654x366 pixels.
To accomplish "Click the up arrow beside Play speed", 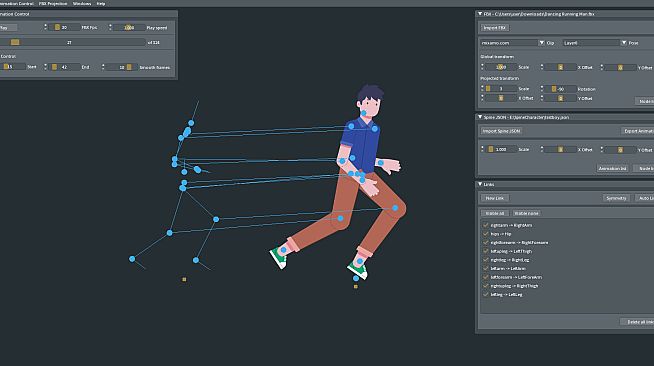I will click(x=110, y=25).
